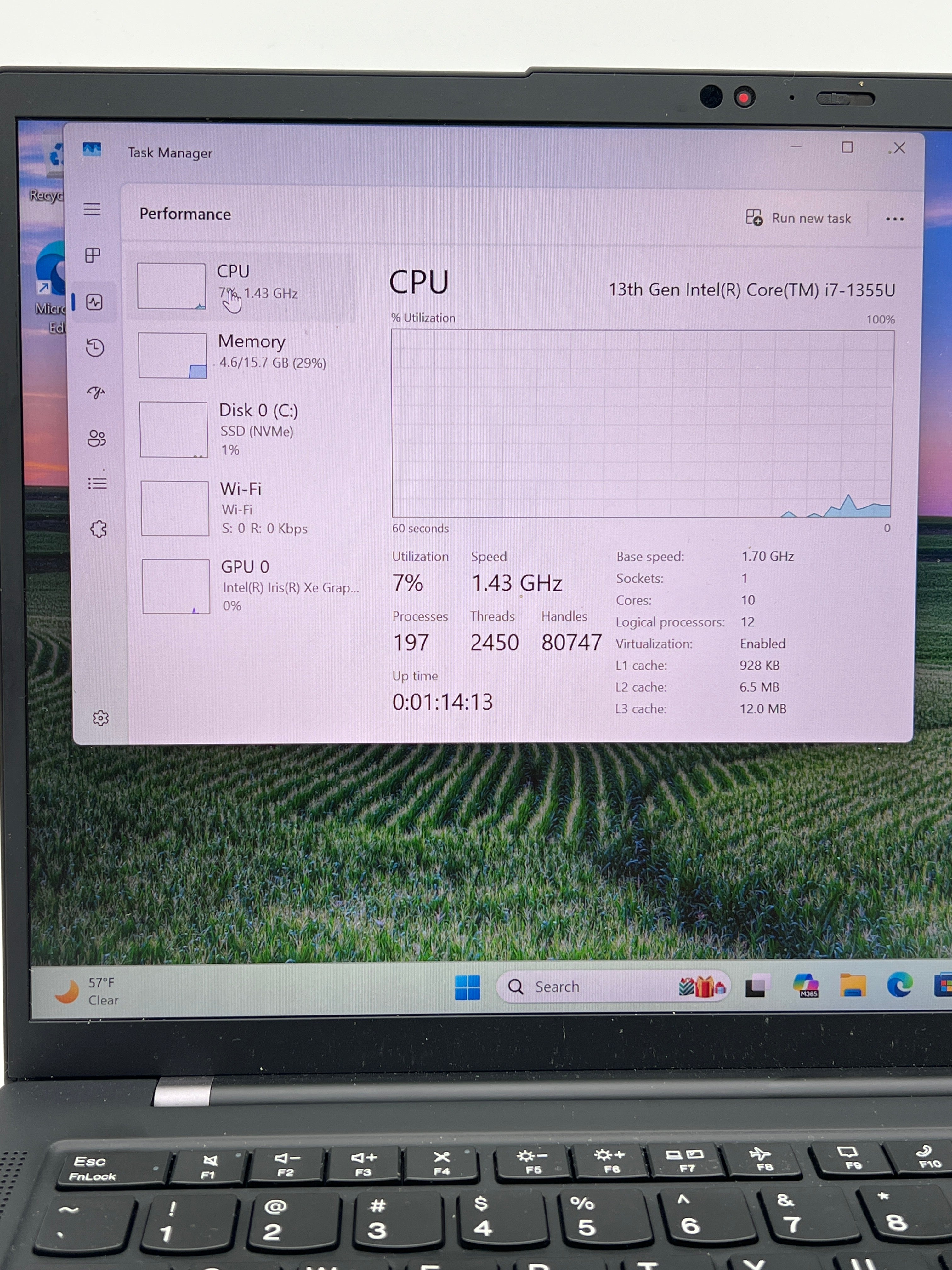The image size is (952, 1270).
Task: Click the CPU utilization graph
Action: click(x=642, y=423)
